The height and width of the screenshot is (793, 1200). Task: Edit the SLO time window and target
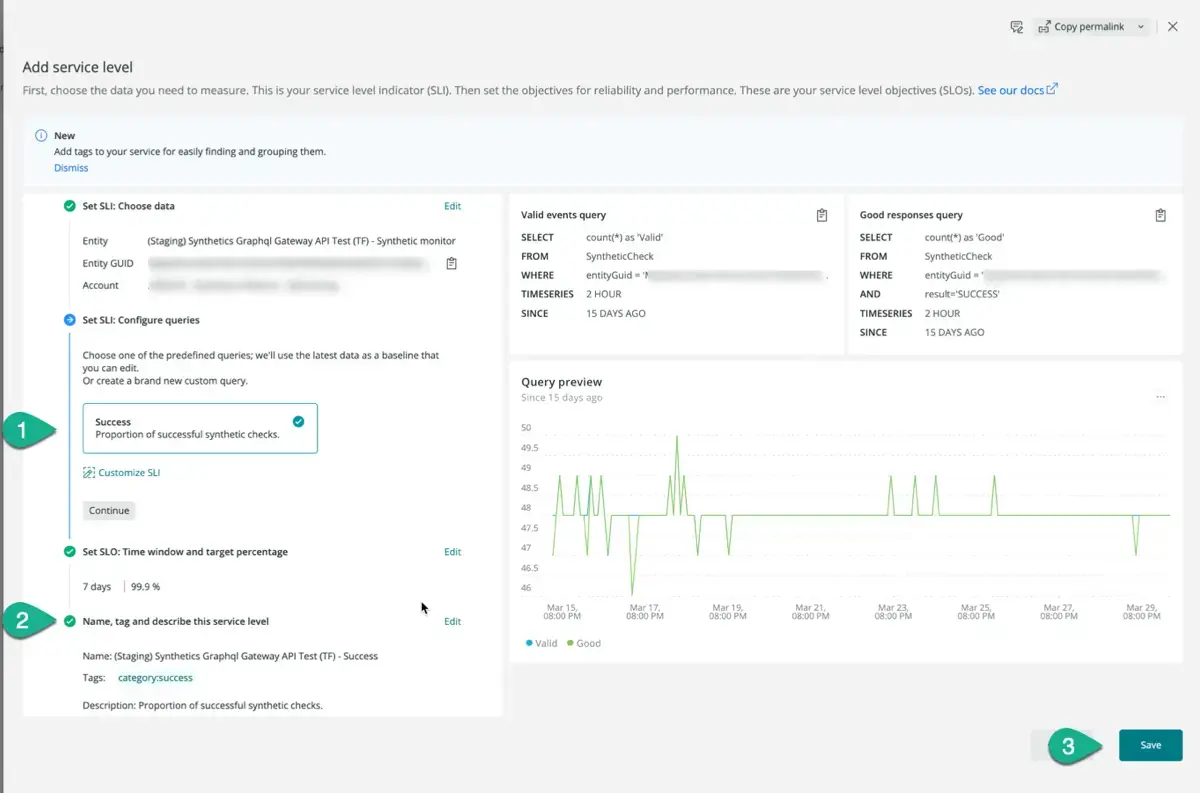452,552
